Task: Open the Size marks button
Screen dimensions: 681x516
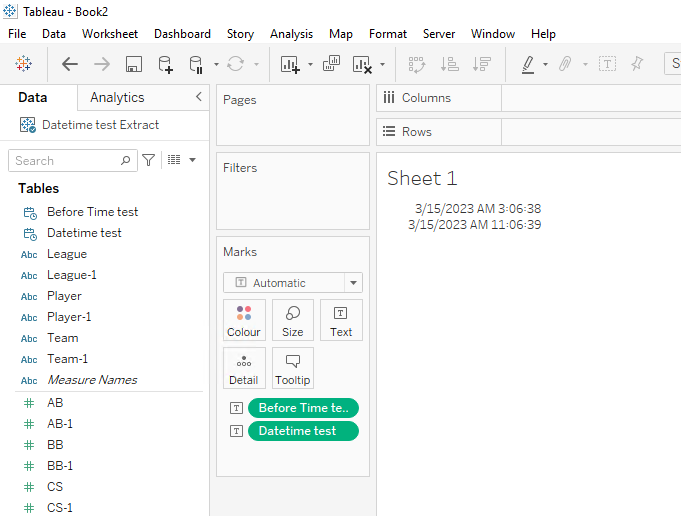Action: pos(292,320)
